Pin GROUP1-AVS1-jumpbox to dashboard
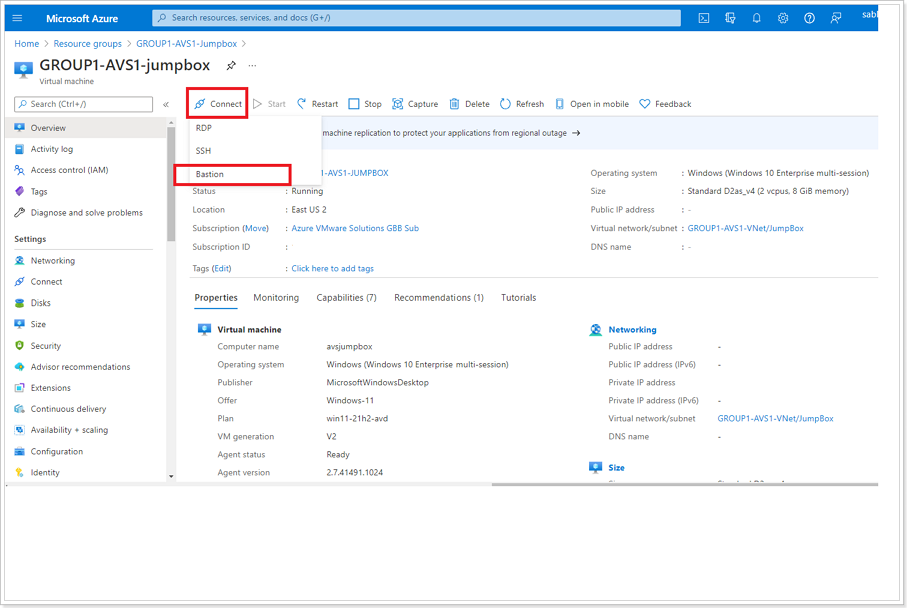 pyautogui.click(x=231, y=65)
